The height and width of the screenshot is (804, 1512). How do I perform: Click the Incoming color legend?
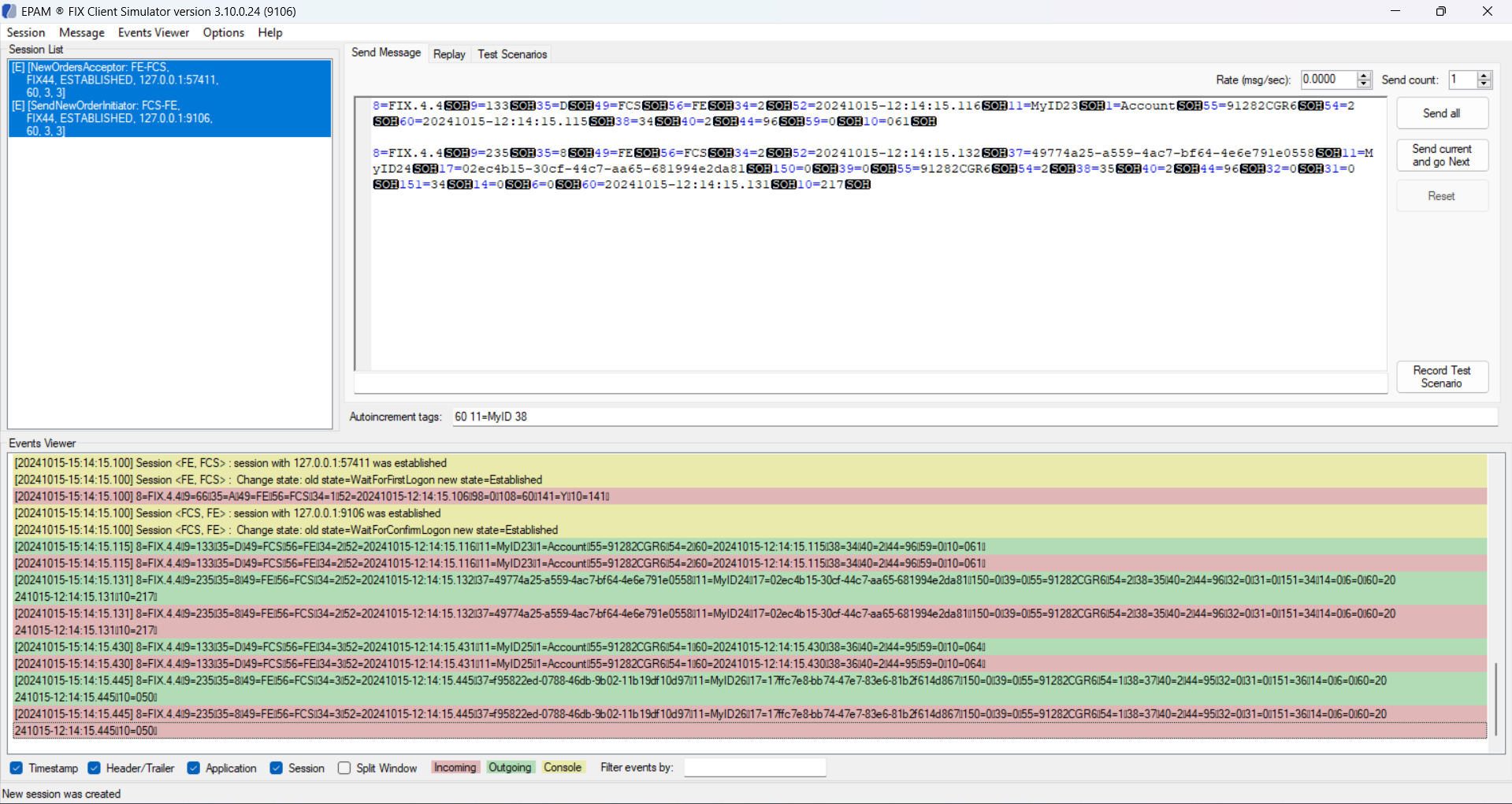coord(455,767)
